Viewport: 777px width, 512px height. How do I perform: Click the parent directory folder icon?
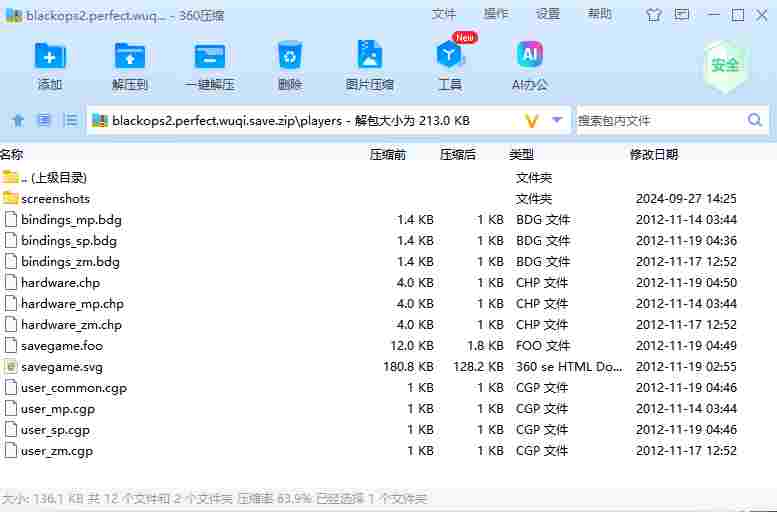point(10,177)
